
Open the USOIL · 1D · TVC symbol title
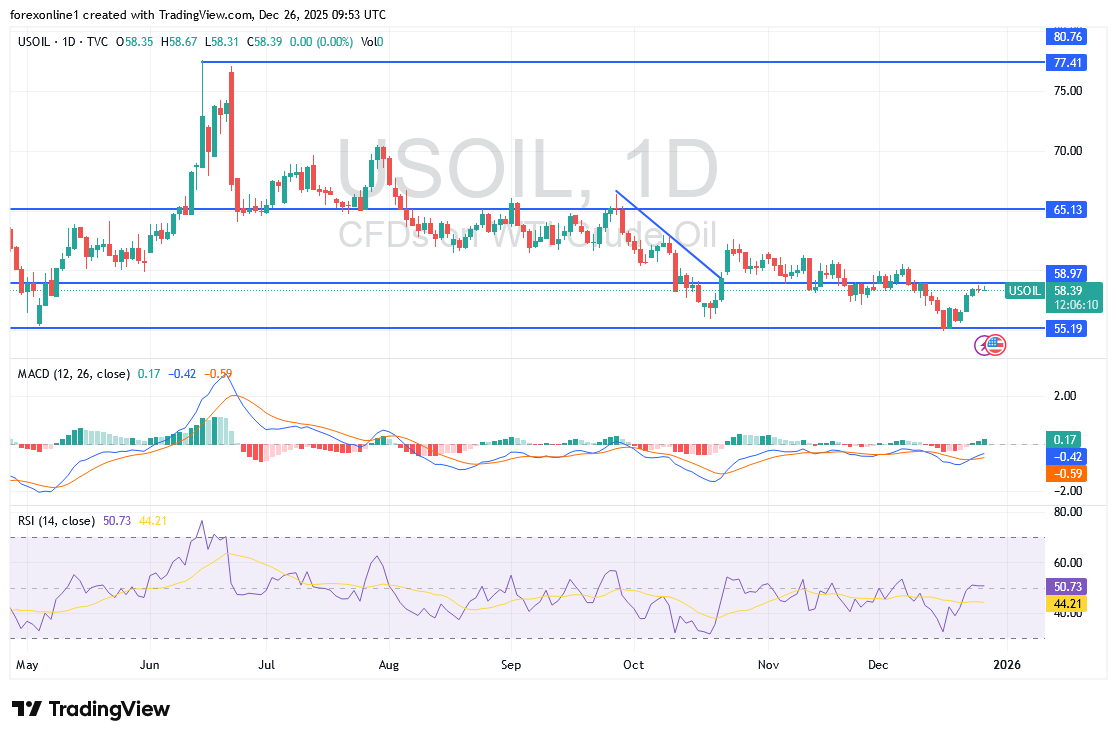63,42
